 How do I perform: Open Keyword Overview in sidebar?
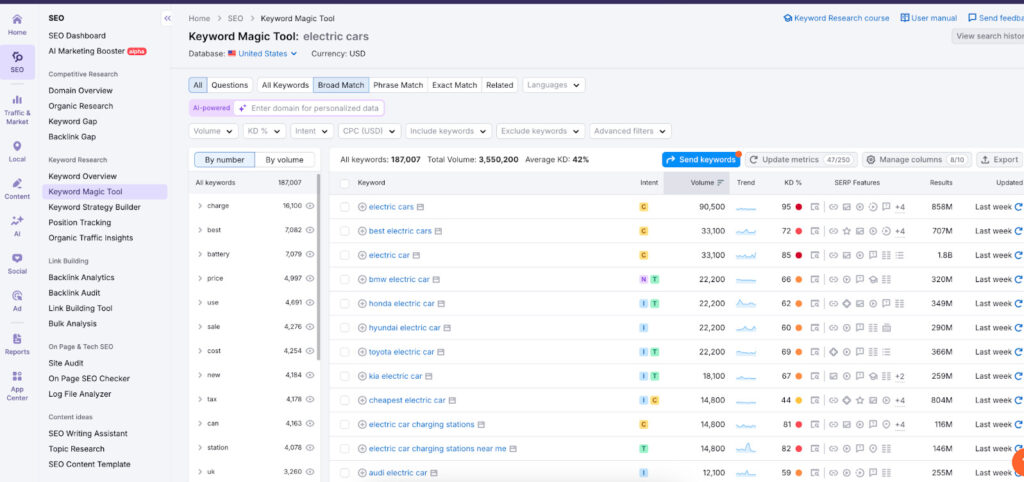82,176
